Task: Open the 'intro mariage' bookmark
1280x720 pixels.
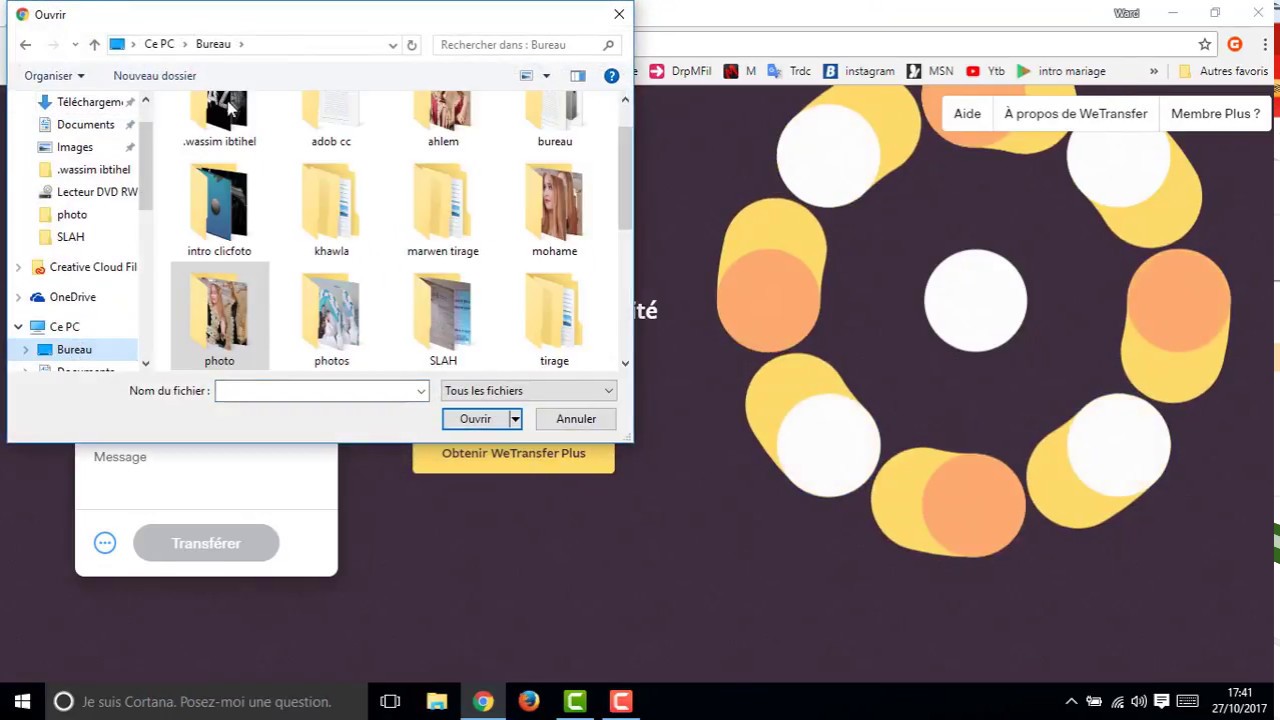Action: point(1061,71)
